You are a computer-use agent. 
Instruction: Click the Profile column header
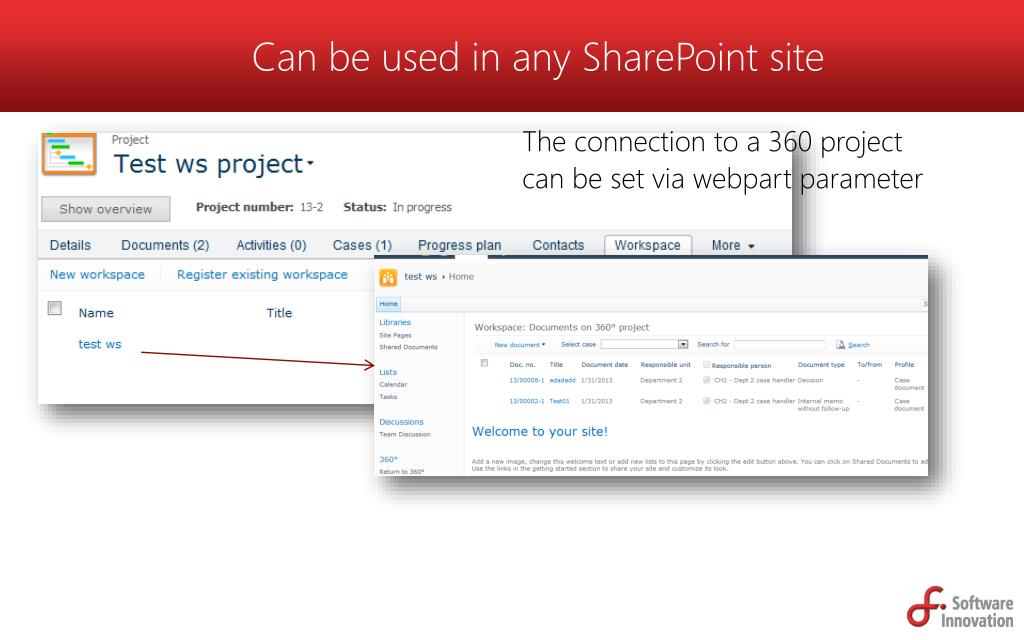coord(904,364)
